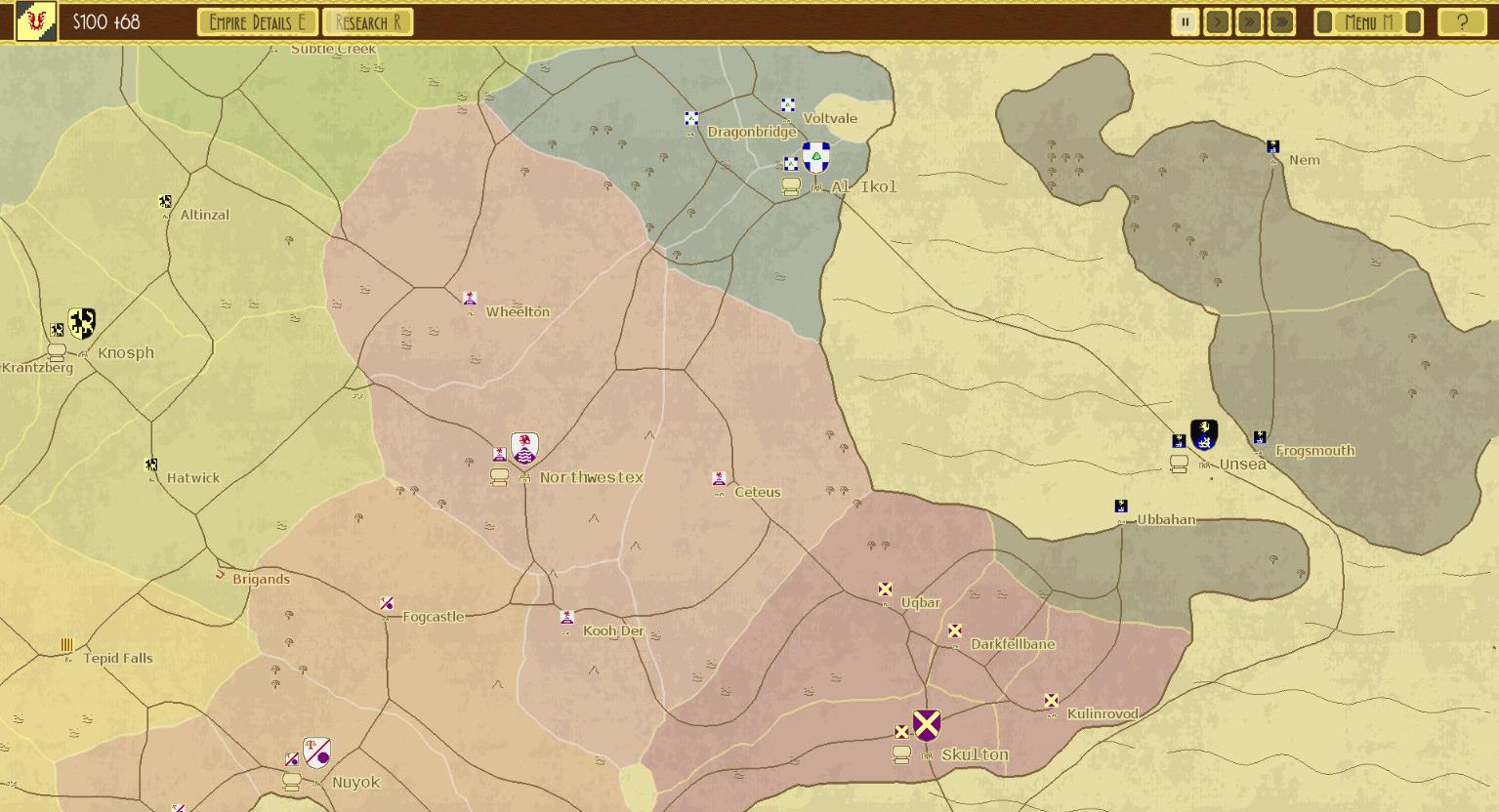
Task: Click the flag icon beside Hatwick
Action: pyautogui.click(x=151, y=465)
